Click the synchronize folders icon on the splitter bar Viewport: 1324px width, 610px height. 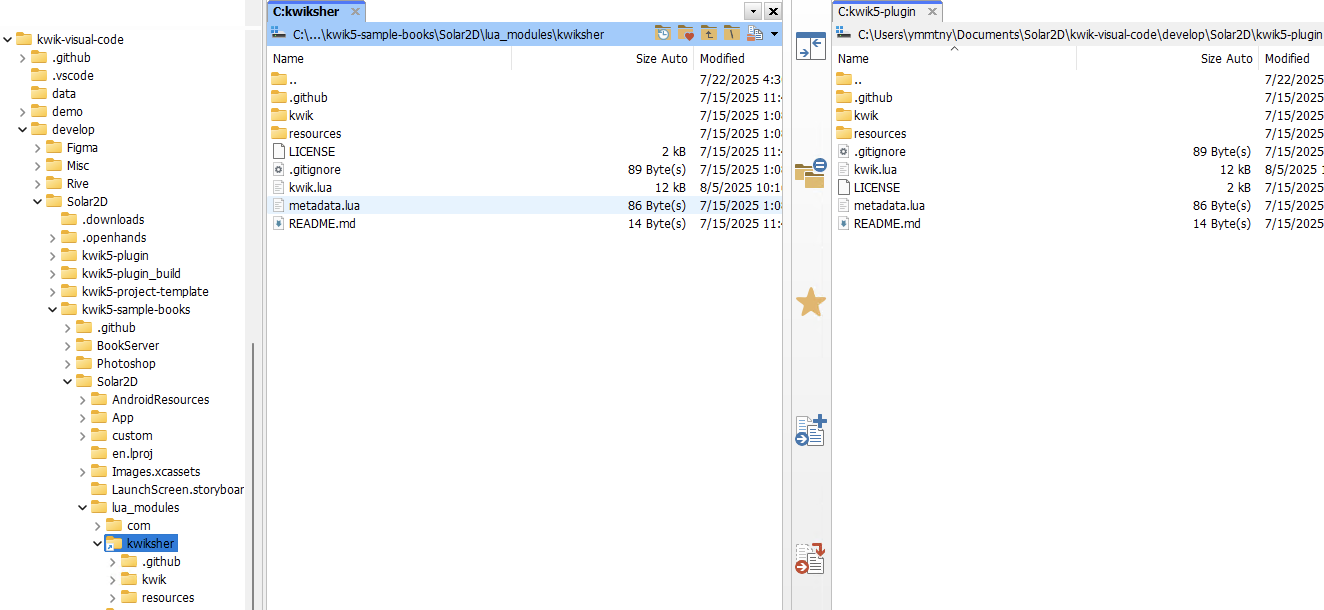pyautogui.click(x=810, y=173)
